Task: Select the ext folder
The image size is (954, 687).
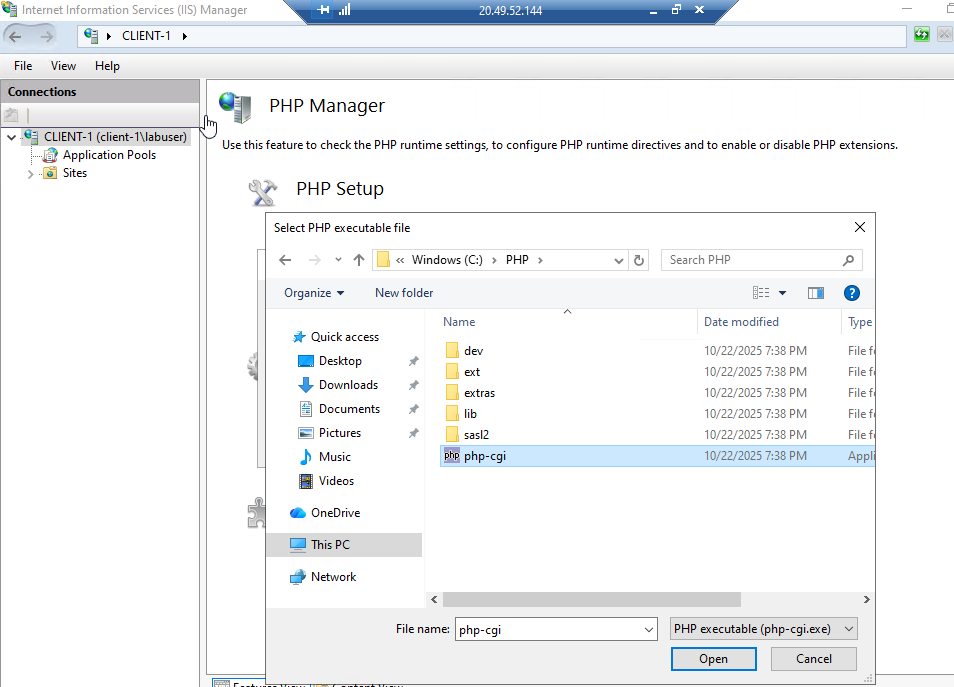Action: point(472,372)
